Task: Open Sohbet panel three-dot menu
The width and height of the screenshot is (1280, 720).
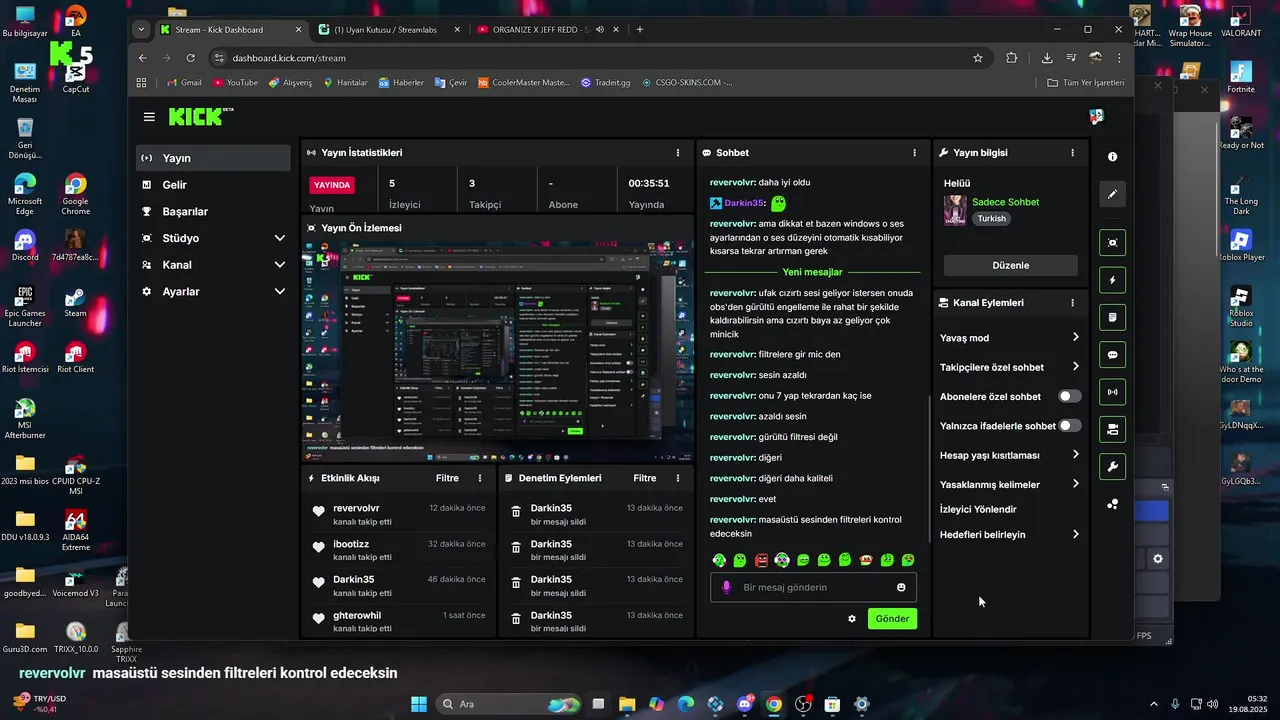Action: (x=914, y=153)
